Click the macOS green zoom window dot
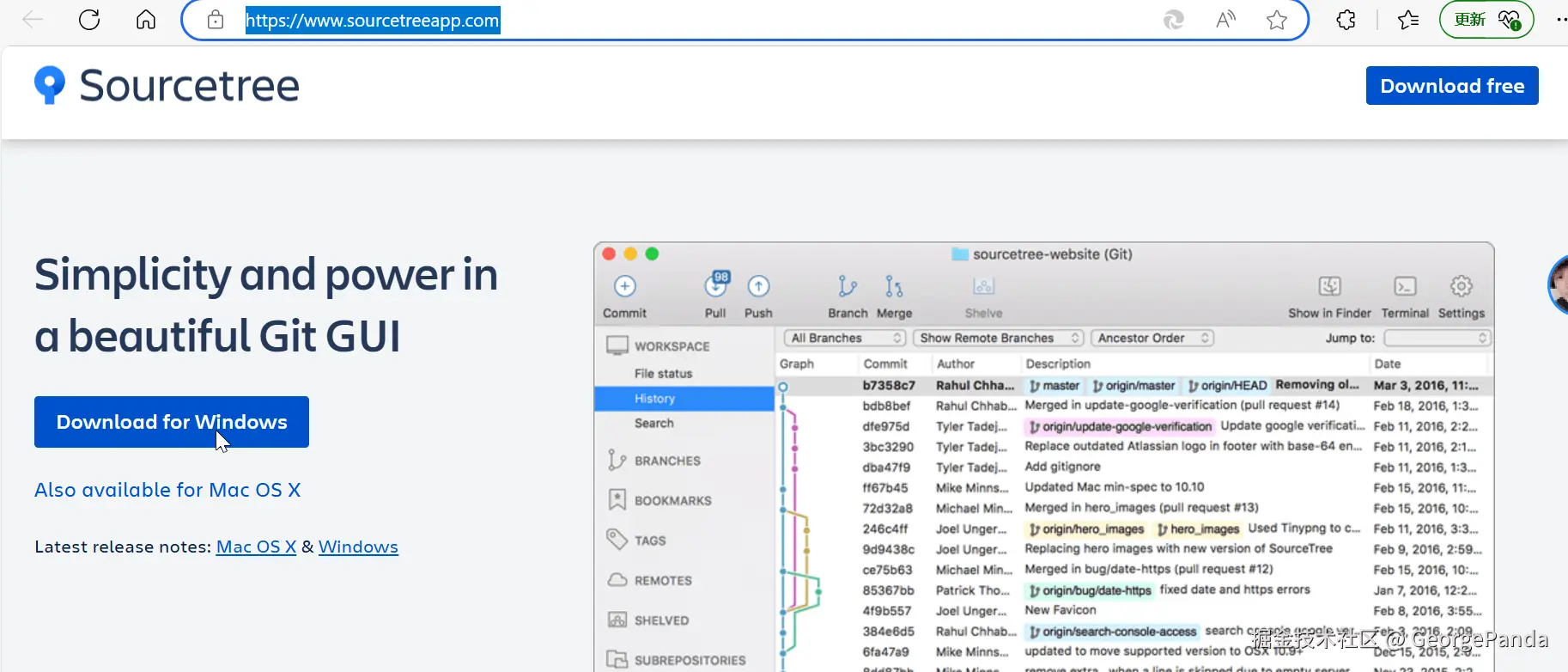1568x672 pixels. pyautogui.click(x=652, y=254)
